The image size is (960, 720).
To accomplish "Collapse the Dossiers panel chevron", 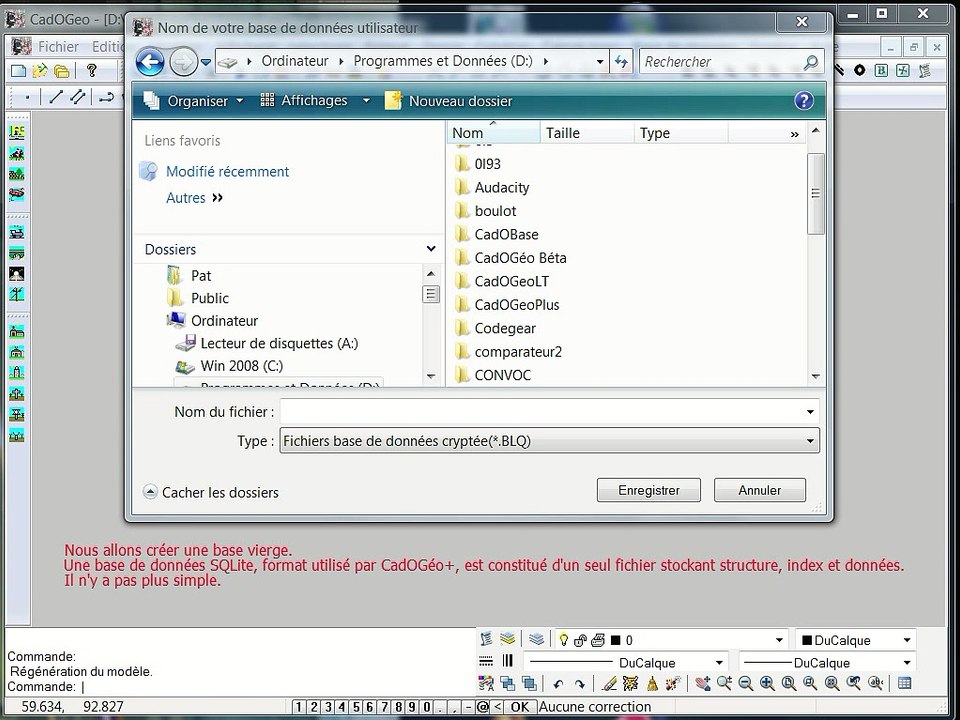I will tap(431, 249).
